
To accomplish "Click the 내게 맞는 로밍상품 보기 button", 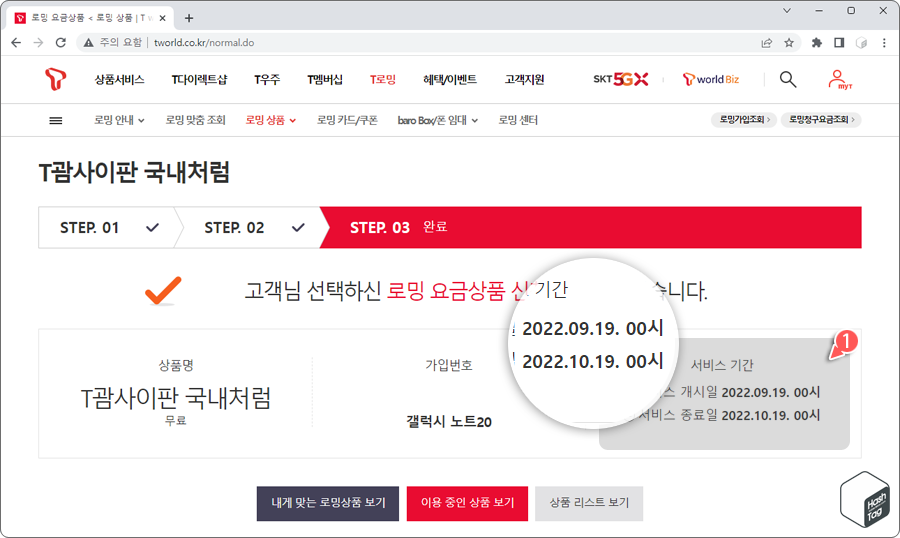I will [x=328, y=503].
